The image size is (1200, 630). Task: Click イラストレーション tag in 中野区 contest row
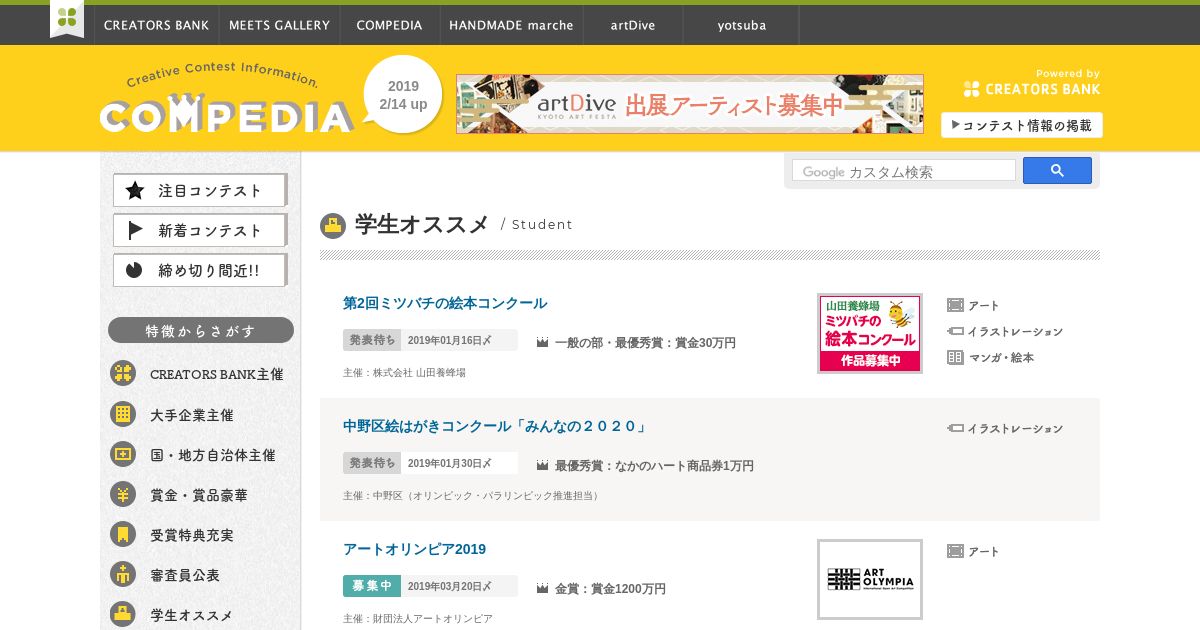(x=1005, y=428)
